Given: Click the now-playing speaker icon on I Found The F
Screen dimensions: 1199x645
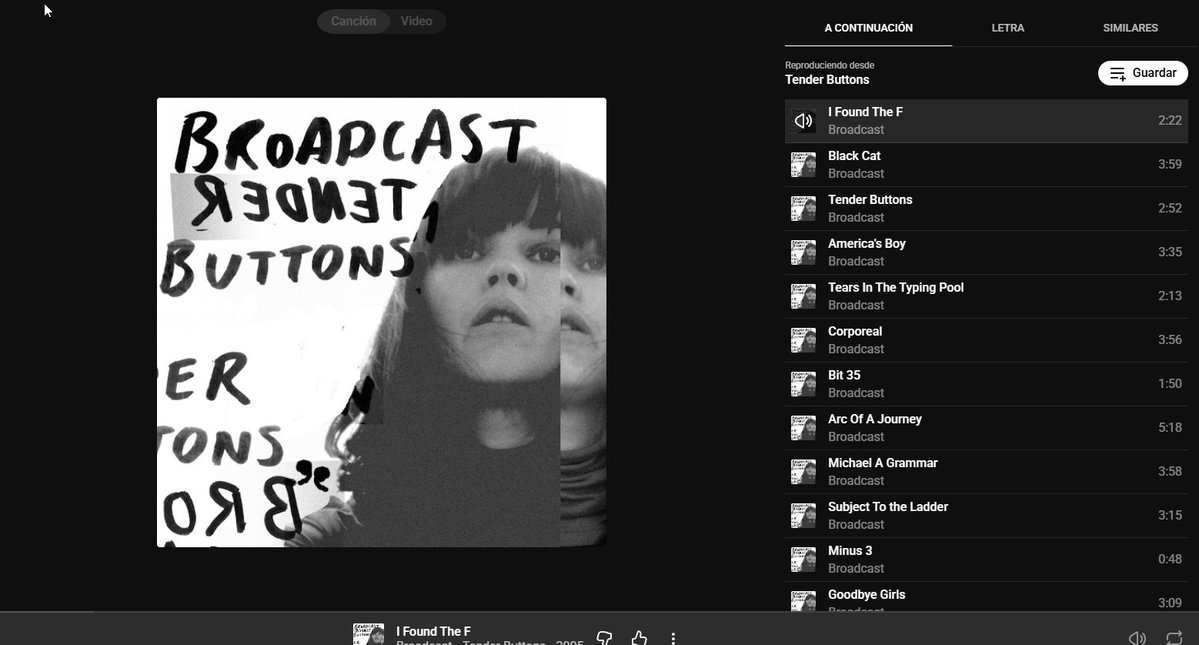Looking at the screenshot, I should (x=803, y=121).
